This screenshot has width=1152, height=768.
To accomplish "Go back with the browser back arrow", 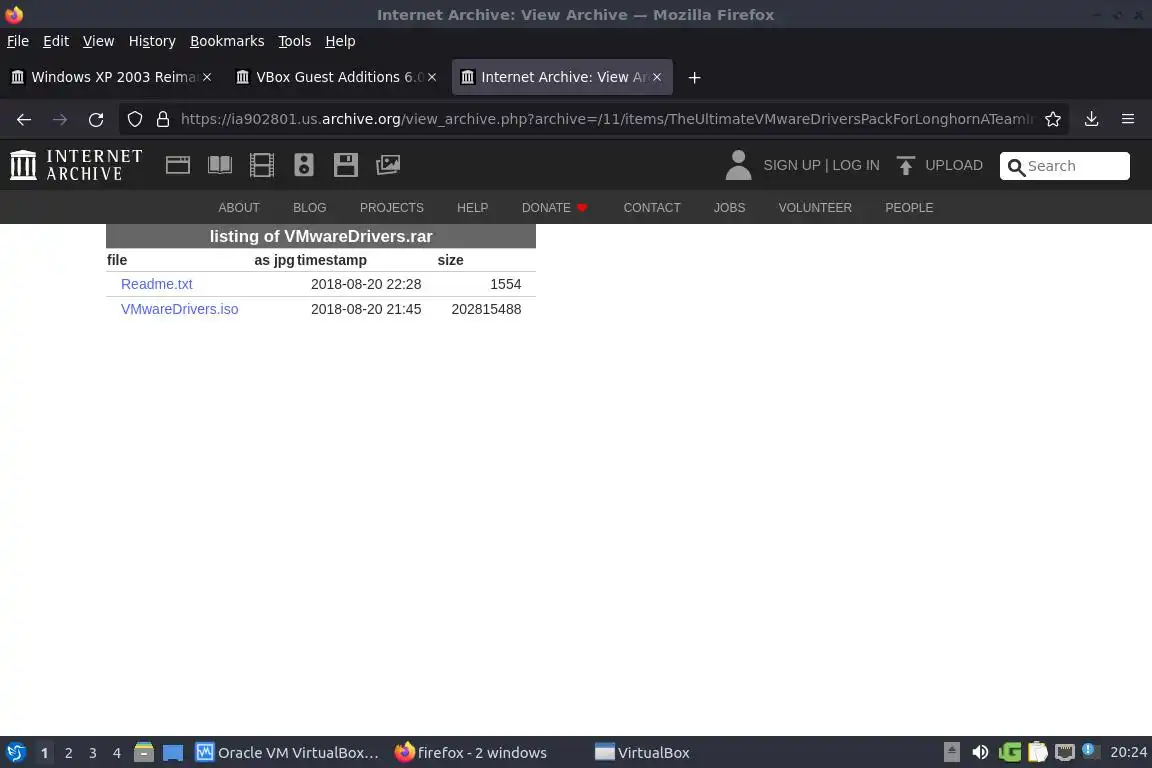I will coord(24,119).
